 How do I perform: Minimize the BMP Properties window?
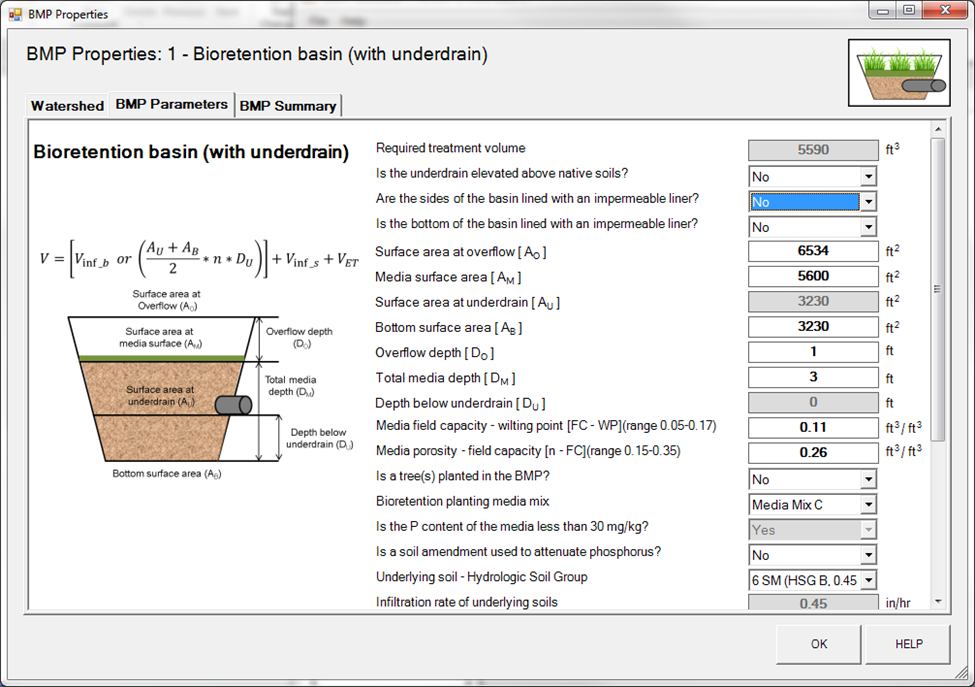coord(882,11)
